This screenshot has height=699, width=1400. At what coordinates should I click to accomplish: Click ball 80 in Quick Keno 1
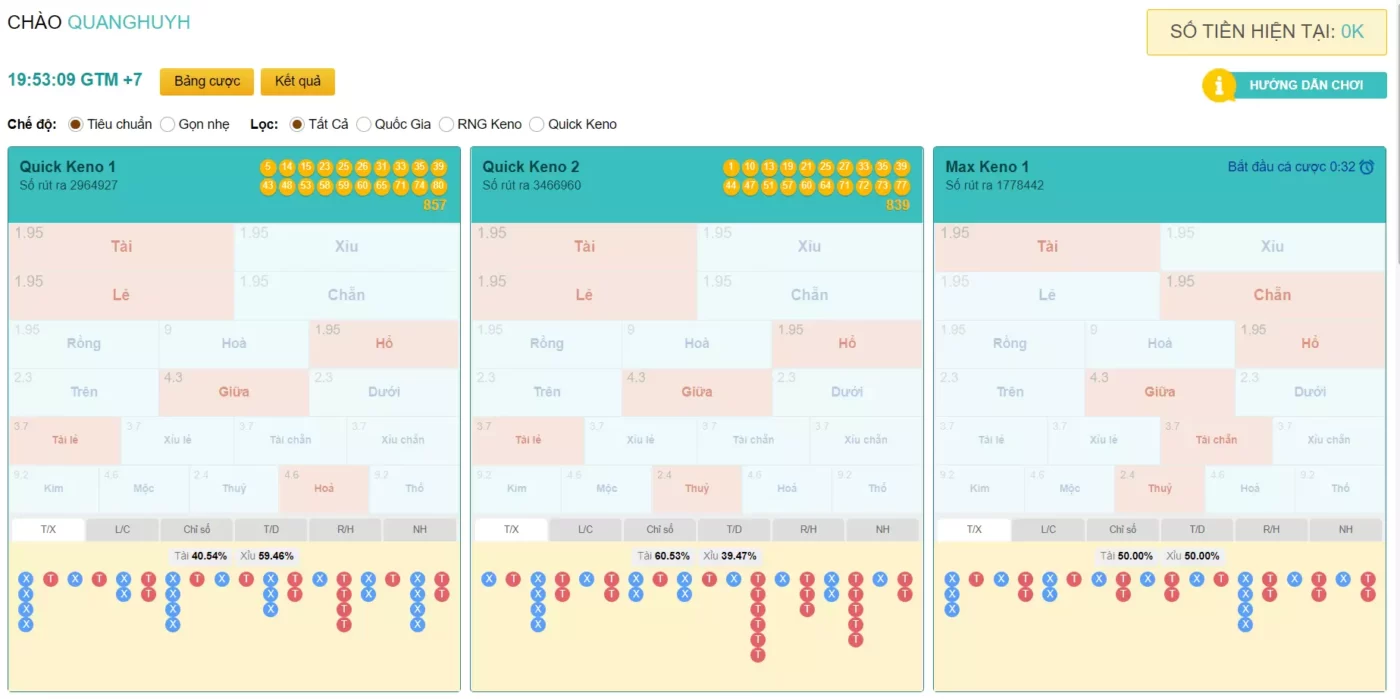click(x=439, y=186)
